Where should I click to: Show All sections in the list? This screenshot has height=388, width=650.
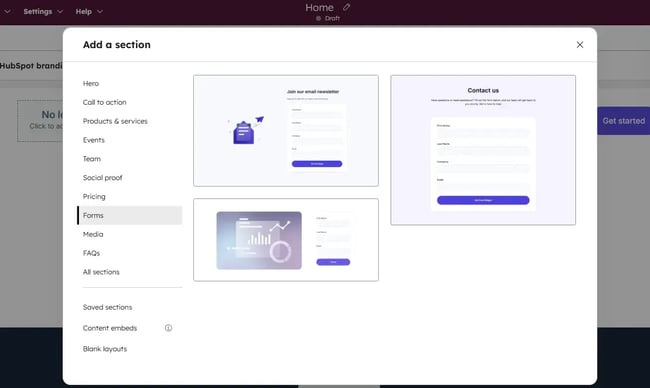point(101,272)
